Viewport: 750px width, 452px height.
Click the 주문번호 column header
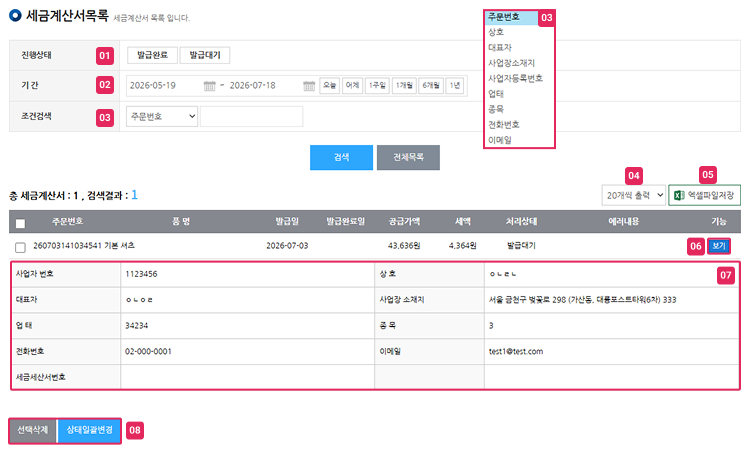[x=67, y=221]
